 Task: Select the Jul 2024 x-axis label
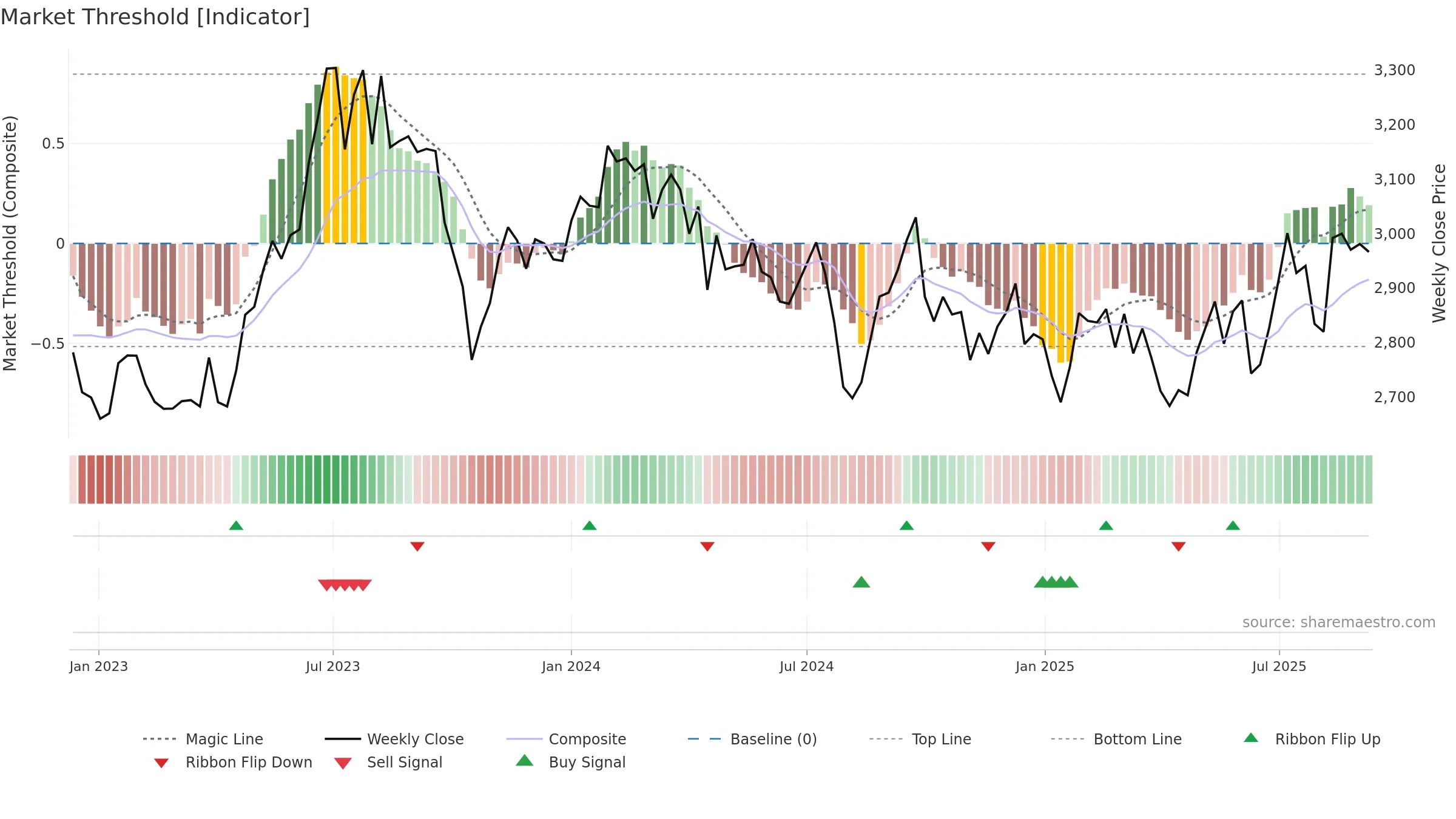tap(807, 667)
